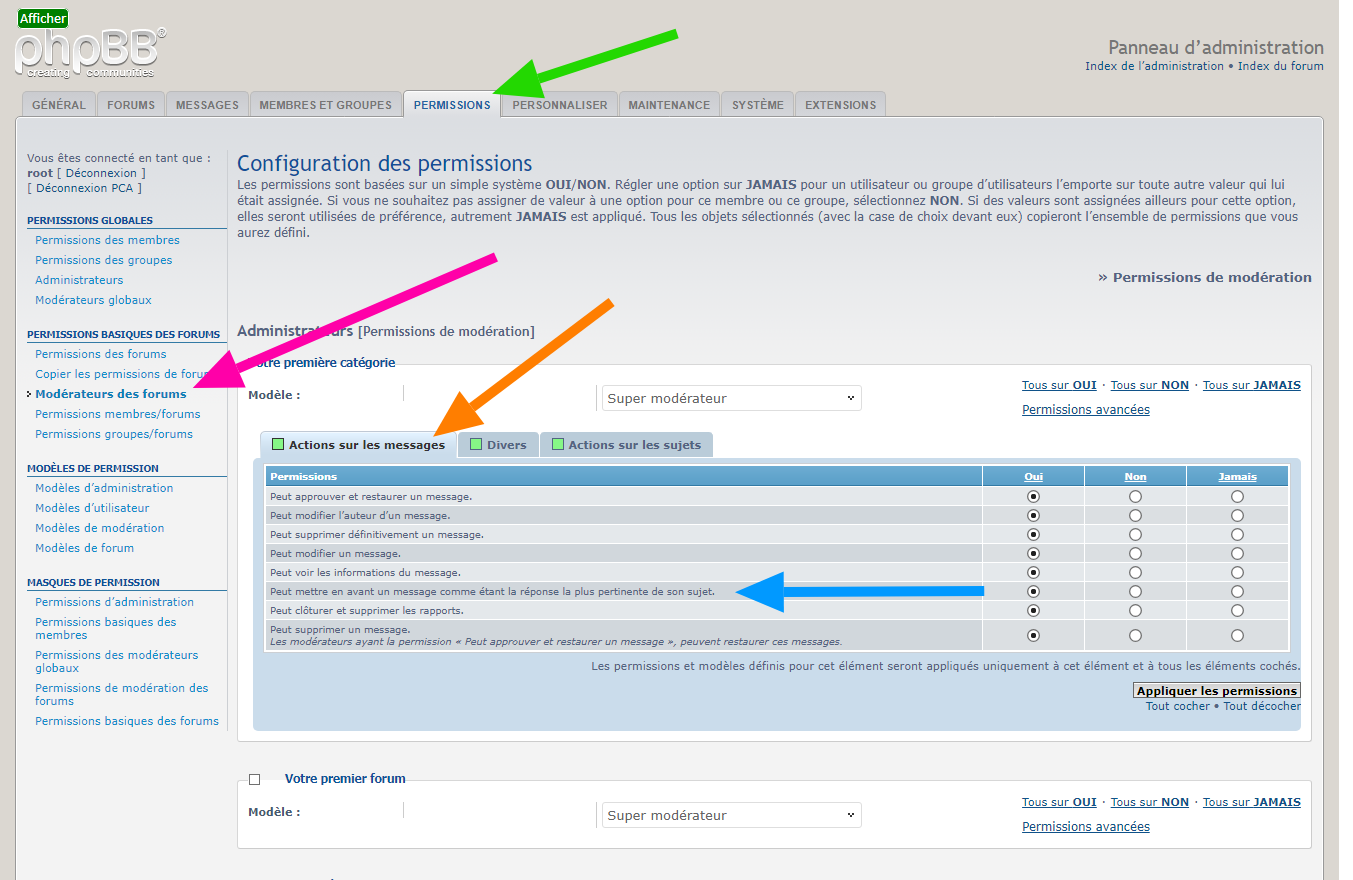Screen dimensions: 1353x880
Task: Open the Actions sur les sujets tab
Action: tap(626, 445)
